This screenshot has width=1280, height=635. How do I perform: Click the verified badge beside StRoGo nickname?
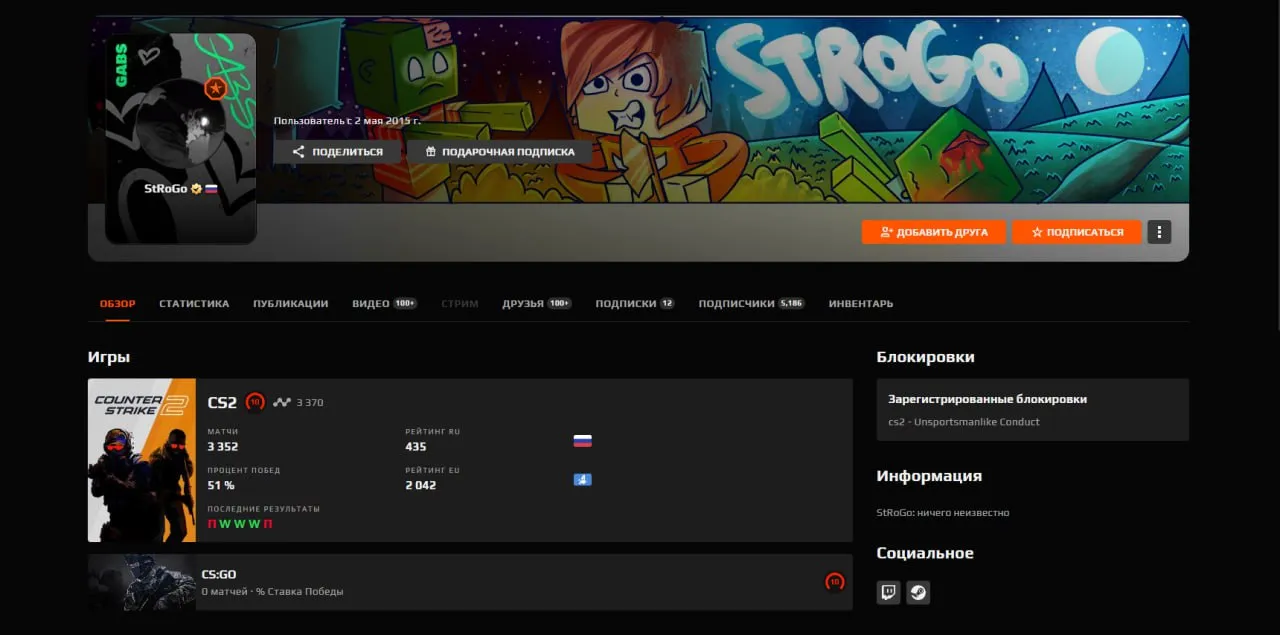[x=197, y=188]
